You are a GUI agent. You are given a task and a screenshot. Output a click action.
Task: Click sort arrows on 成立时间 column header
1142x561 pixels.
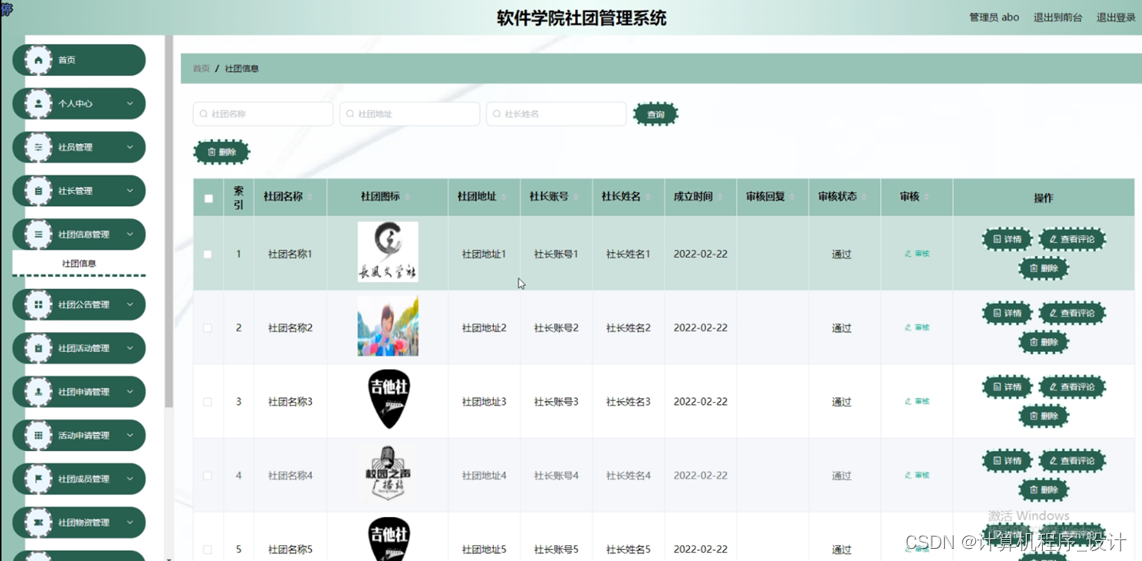tap(720, 197)
